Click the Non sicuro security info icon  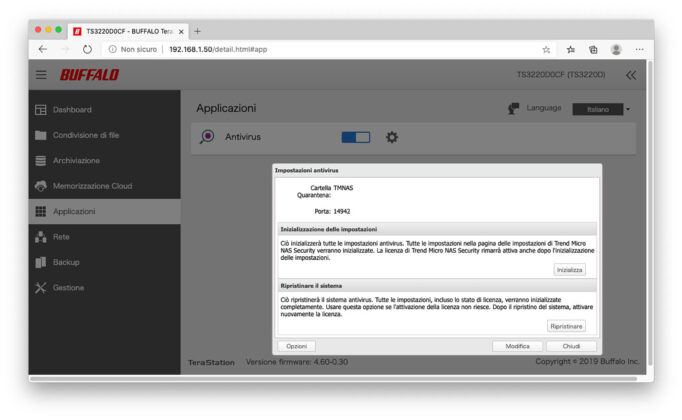(112, 49)
